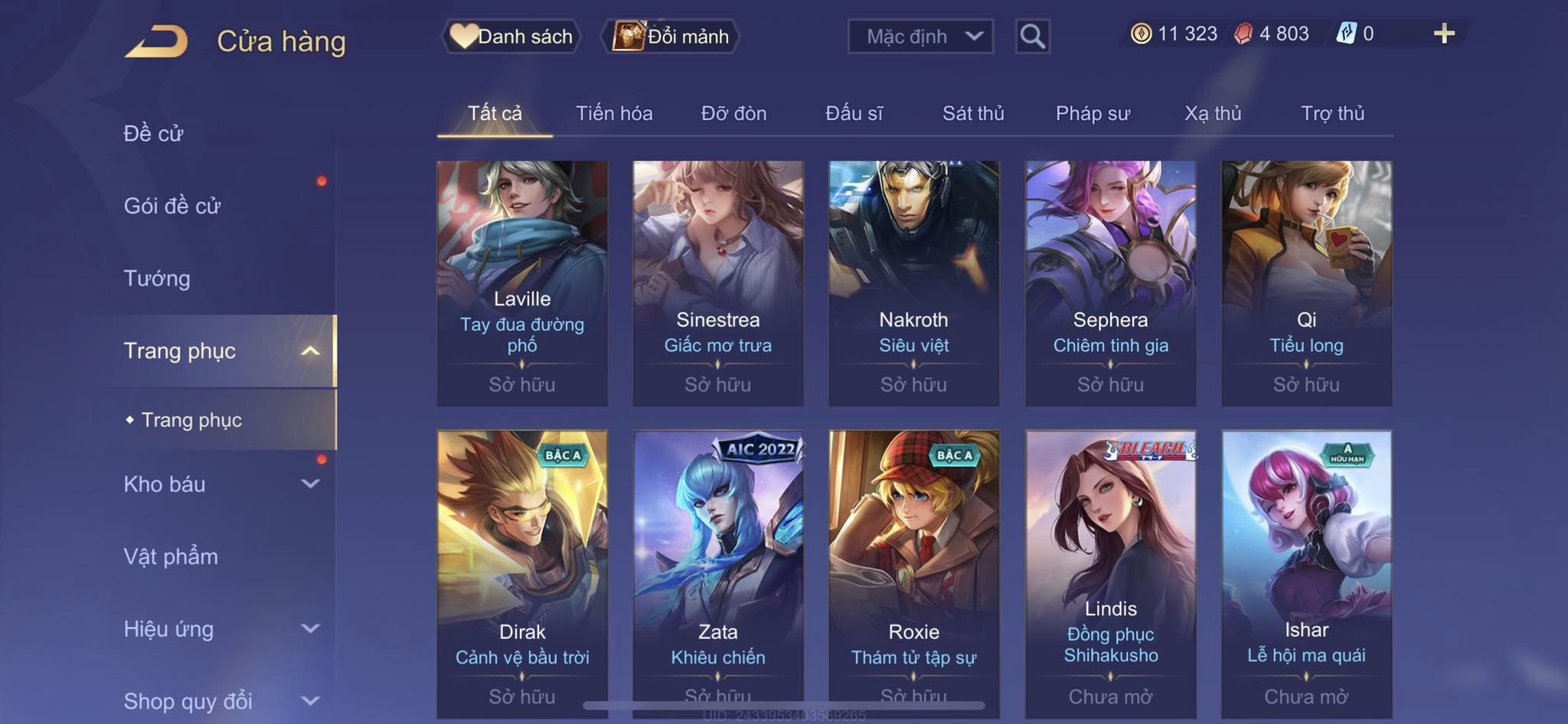This screenshot has height=724, width=1568.
Task: Open Gói đề cử in sidebar
Action: 172,206
